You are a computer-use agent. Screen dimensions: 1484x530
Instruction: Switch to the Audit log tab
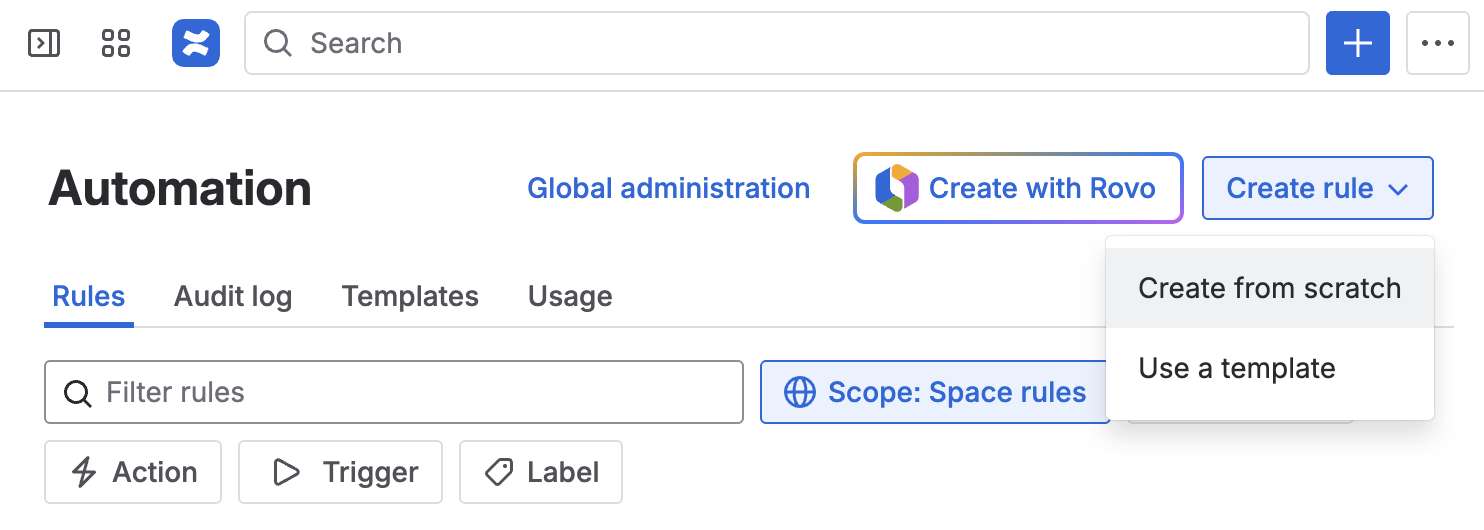(x=233, y=296)
